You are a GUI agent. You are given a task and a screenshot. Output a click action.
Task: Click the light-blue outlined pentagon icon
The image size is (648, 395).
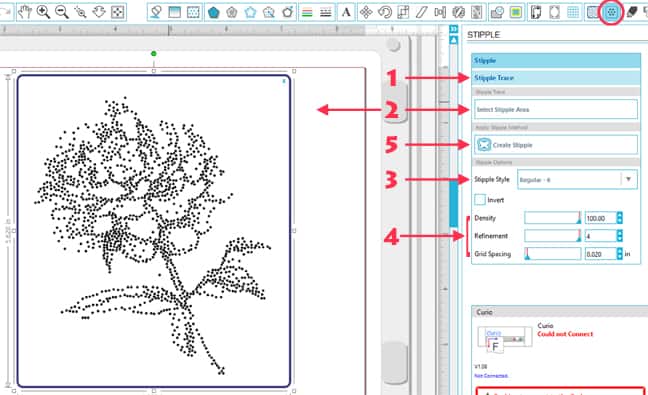click(250, 12)
